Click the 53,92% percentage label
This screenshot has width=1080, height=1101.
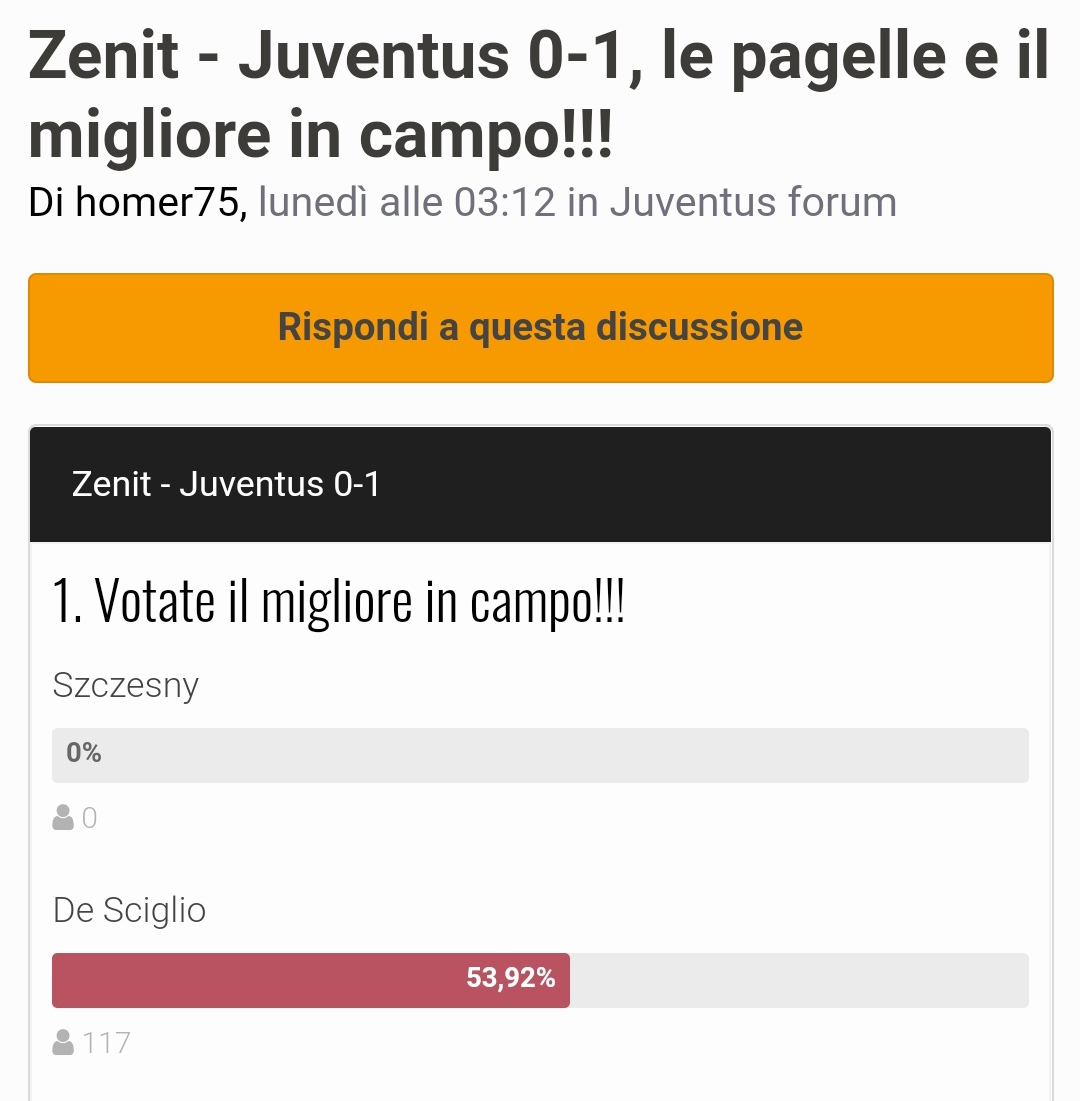pos(511,977)
